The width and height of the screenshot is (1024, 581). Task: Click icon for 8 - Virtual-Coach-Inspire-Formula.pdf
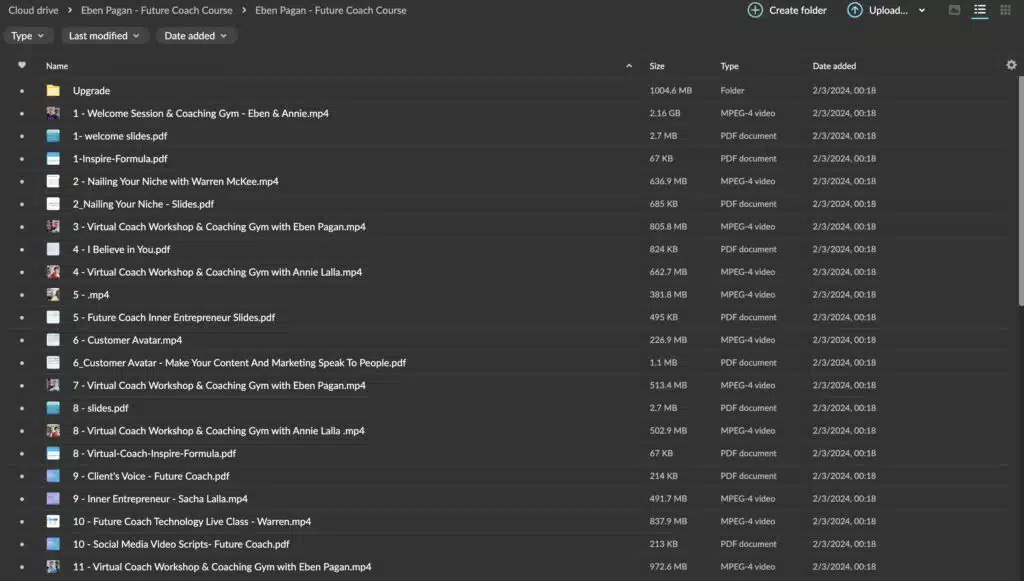click(x=53, y=453)
